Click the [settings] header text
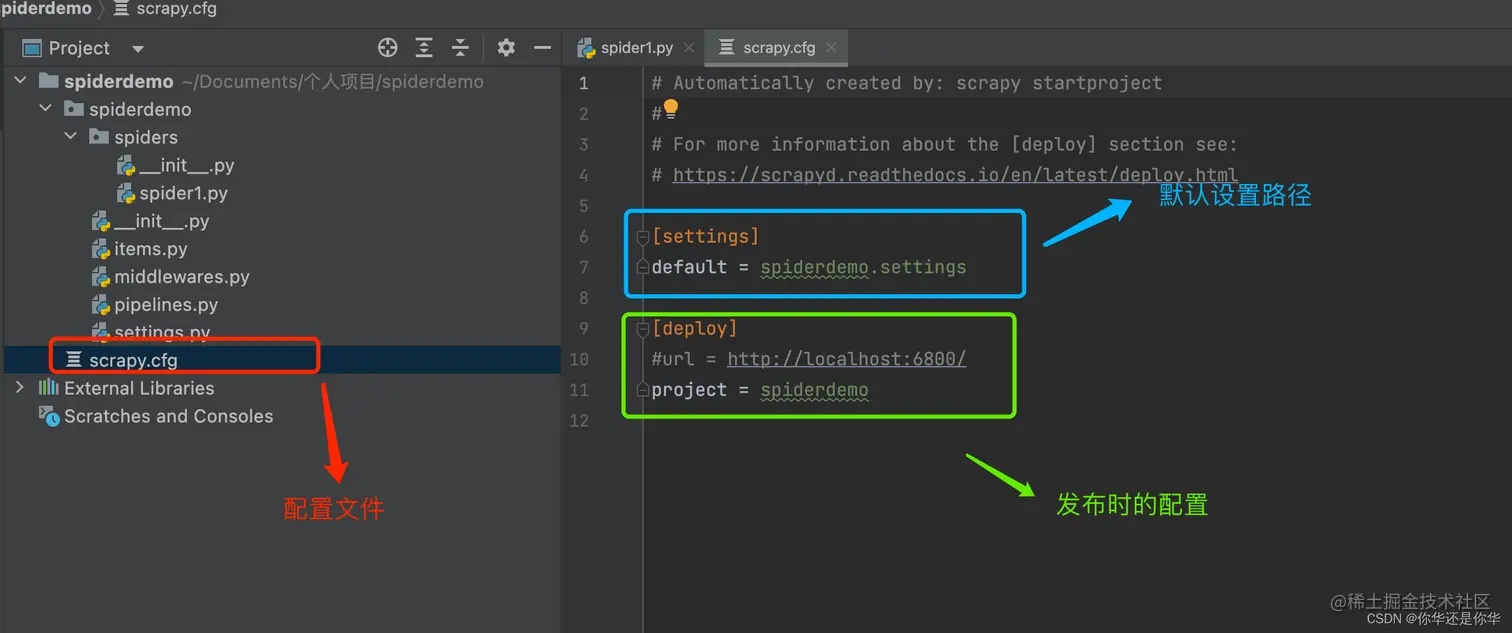The width and height of the screenshot is (1512, 633). [x=705, y=236]
